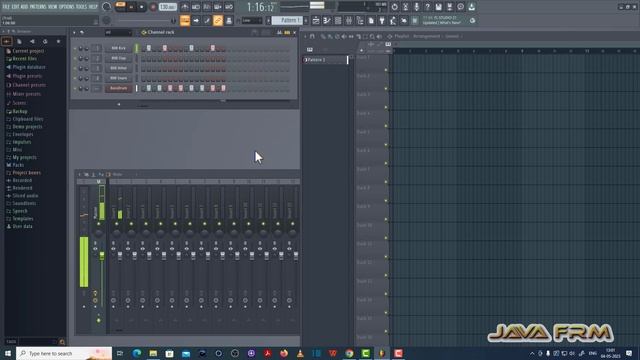This screenshot has width=640, height=360.
Task: Select Pattern 1 in playlist picker
Action: 326,60
